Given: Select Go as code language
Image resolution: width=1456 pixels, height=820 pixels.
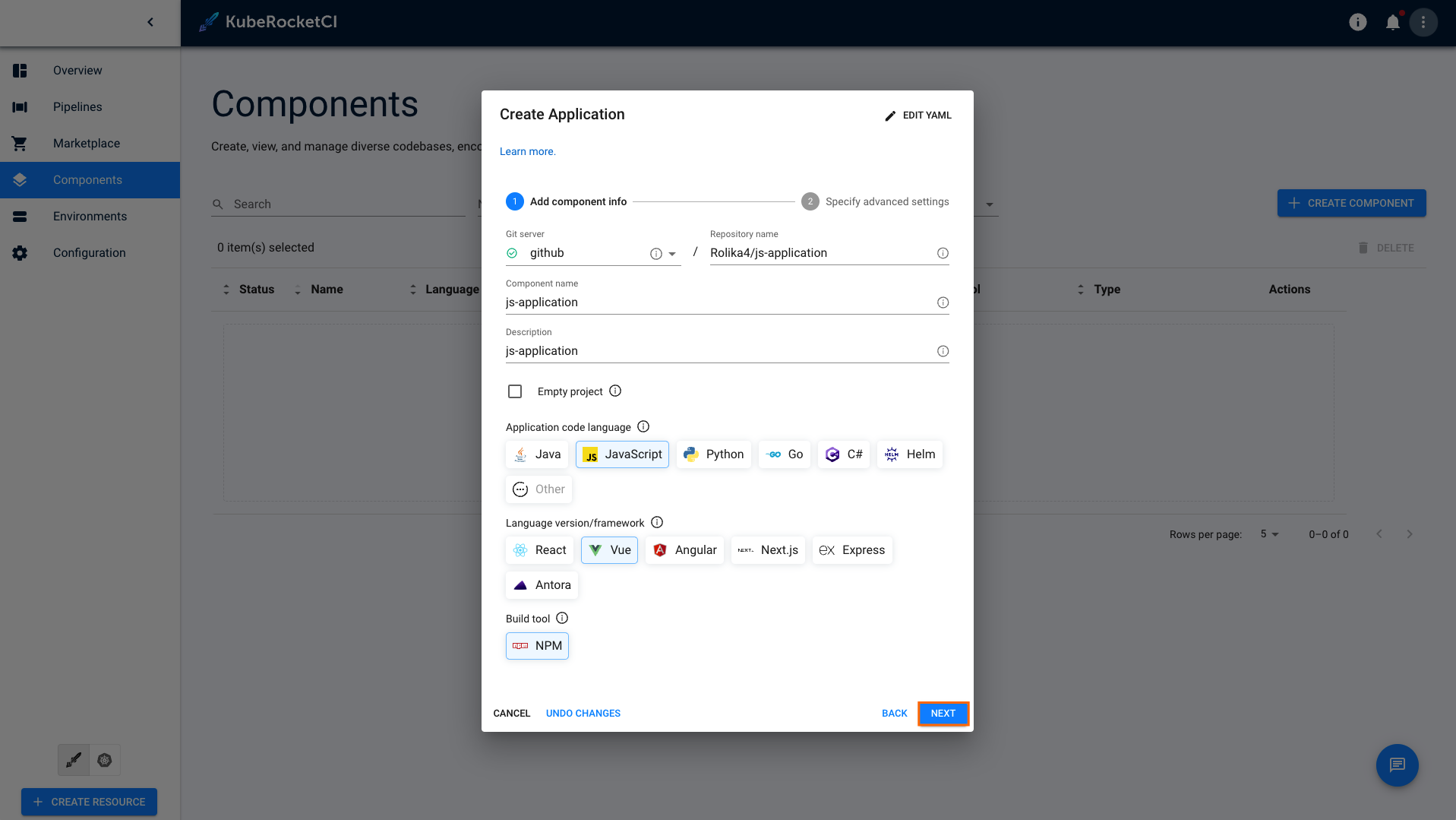Looking at the screenshot, I should (785, 454).
